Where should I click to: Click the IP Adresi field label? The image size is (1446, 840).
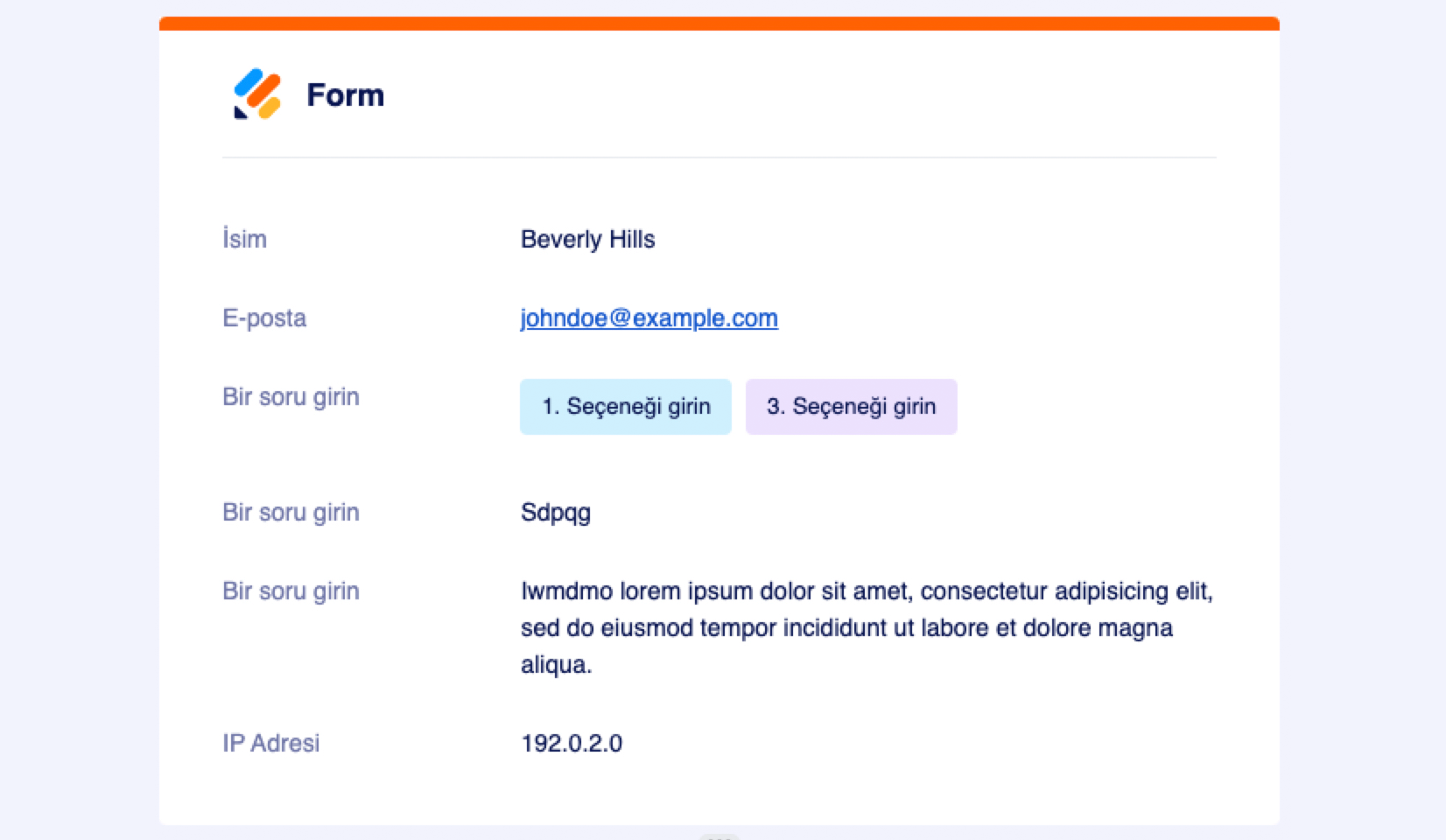click(x=270, y=744)
